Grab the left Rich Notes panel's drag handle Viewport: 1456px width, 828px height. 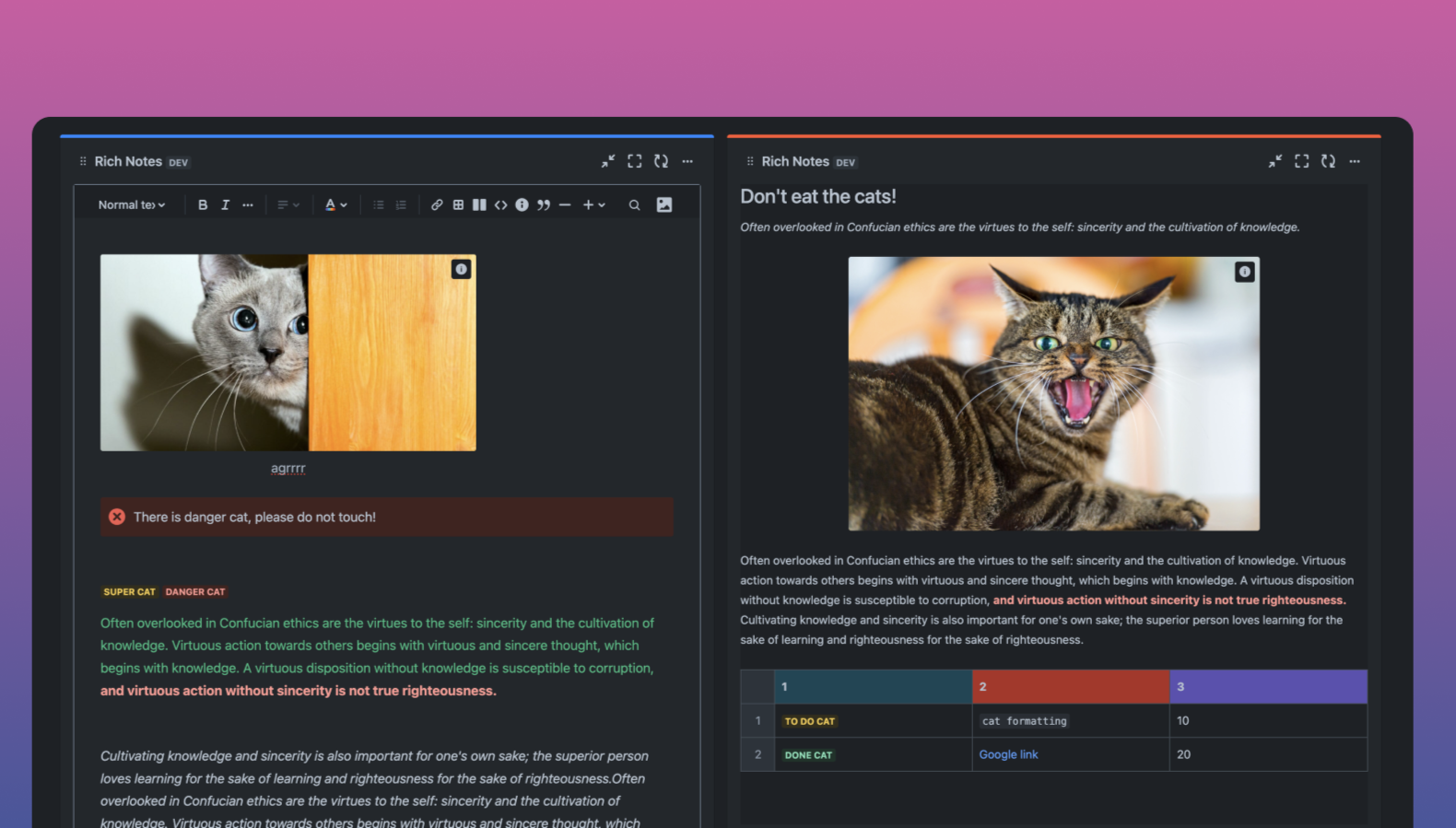coord(83,161)
